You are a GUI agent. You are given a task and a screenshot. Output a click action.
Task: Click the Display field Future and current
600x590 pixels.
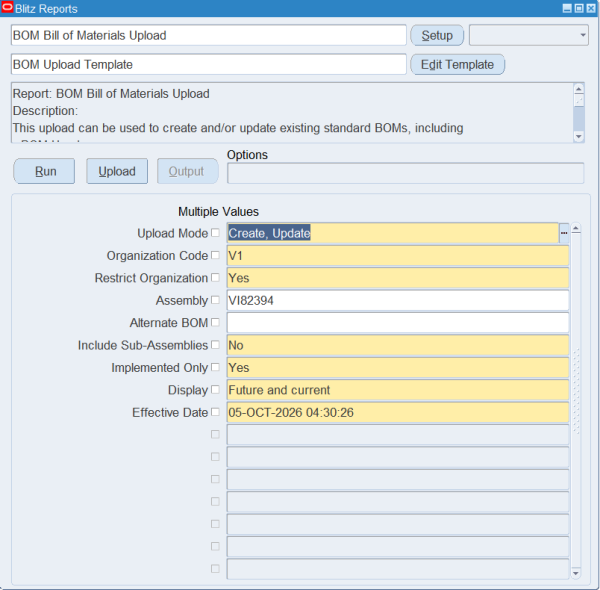(x=398, y=390)
